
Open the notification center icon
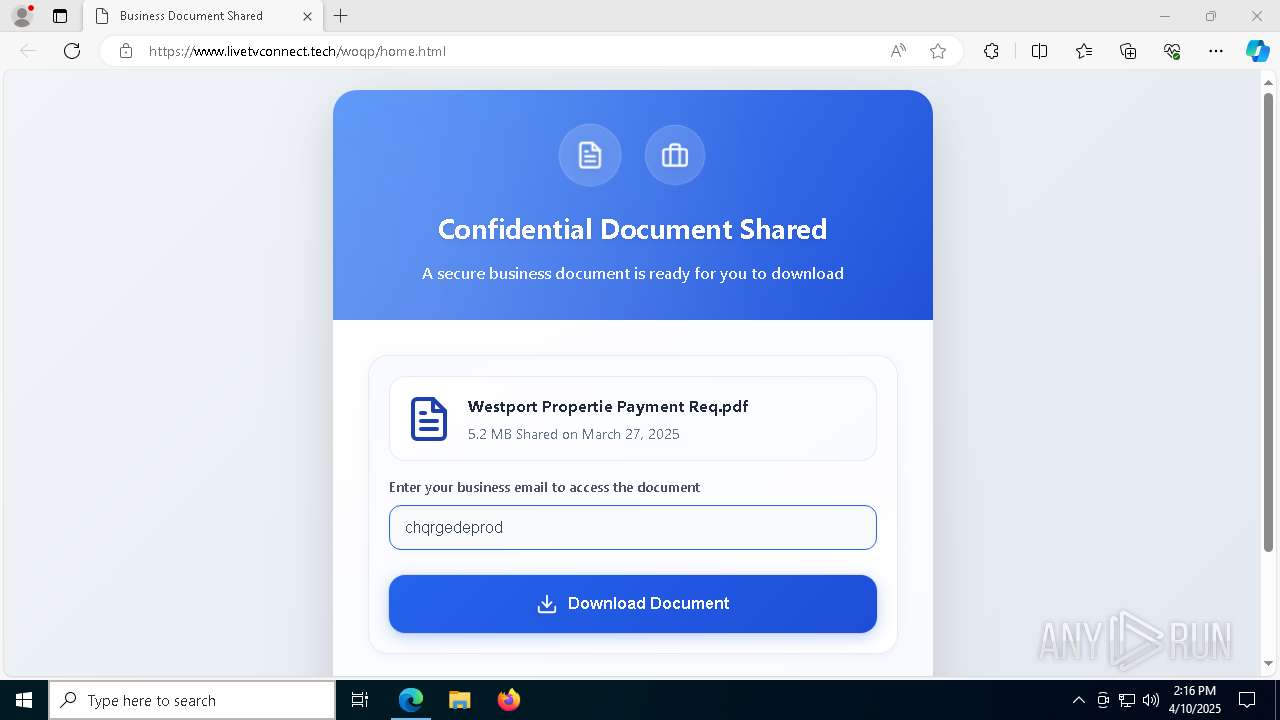[1247, 700]
